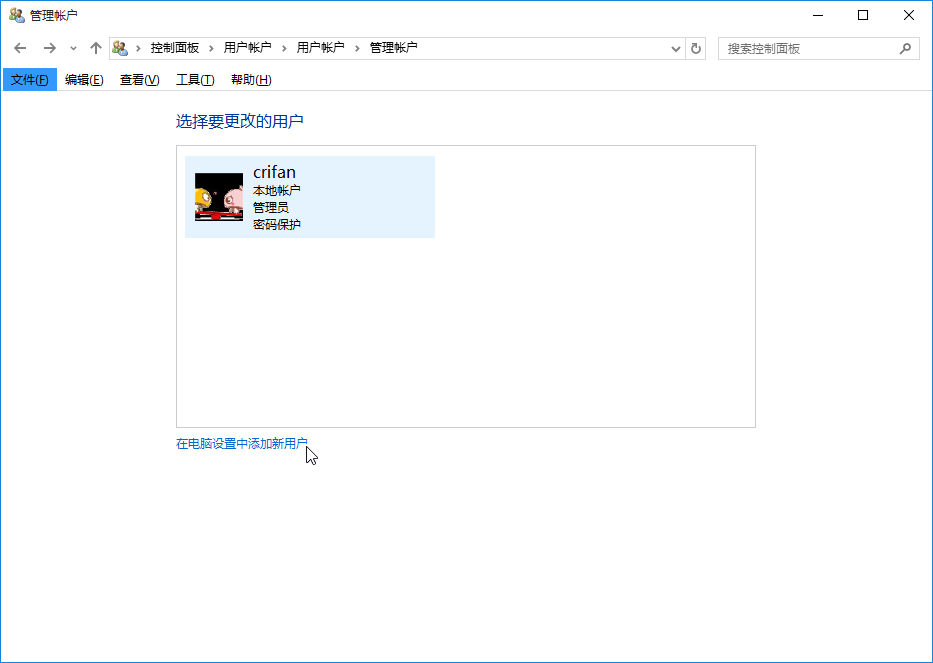Expand chevron before 控制面板 in address bar
This screenshot has width=933, height=663.
click(x=138, y=48)
